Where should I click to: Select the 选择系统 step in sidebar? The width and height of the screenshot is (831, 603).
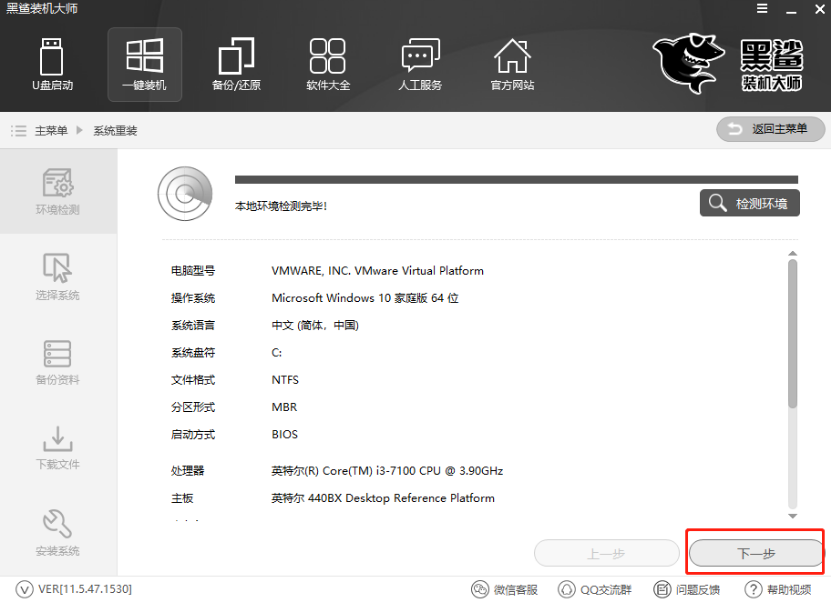point(57,277)
